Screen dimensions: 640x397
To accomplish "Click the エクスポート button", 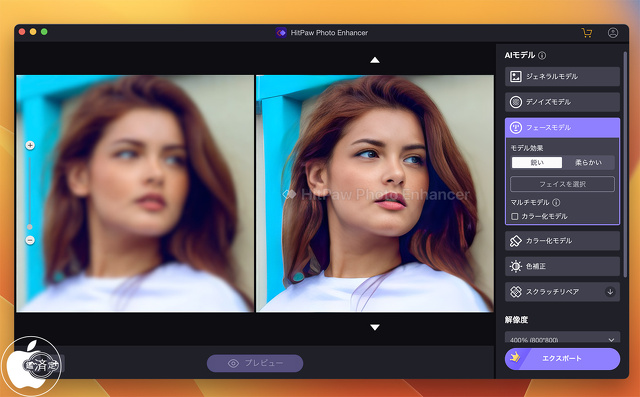I will (562, 359).
